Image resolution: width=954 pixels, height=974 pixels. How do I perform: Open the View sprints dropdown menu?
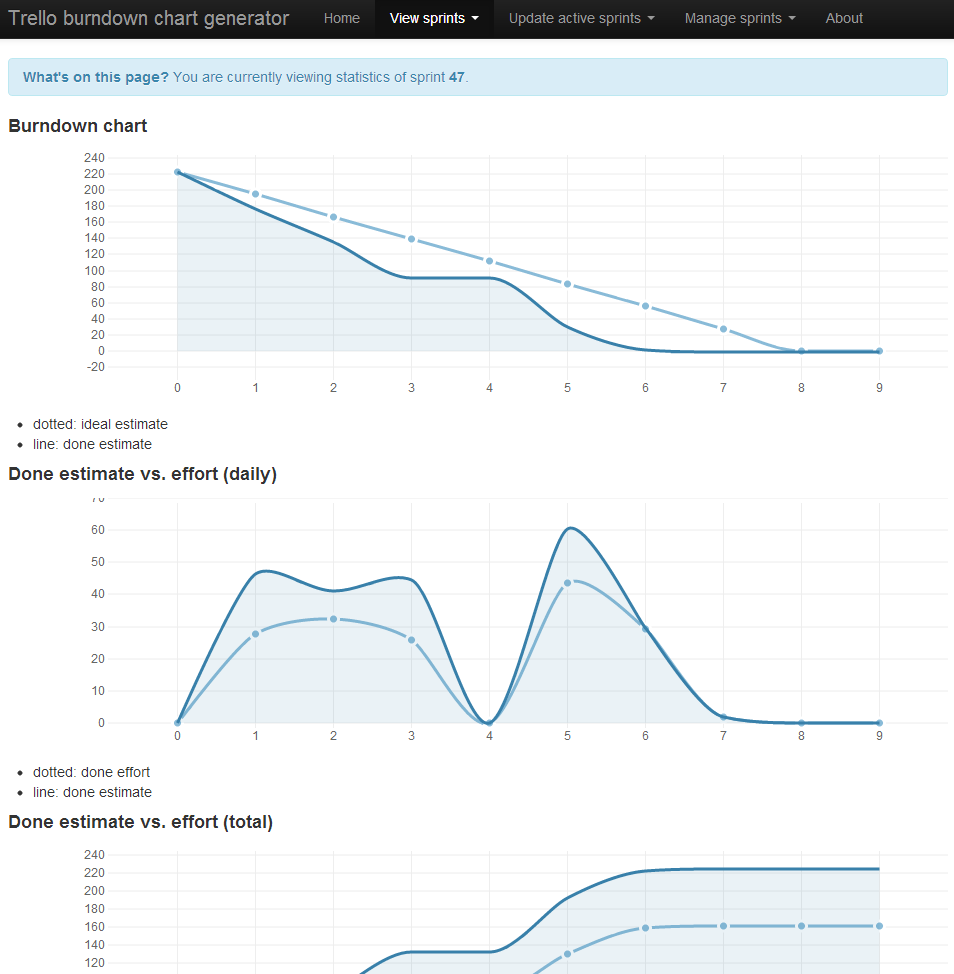click(x=434, y=19)
